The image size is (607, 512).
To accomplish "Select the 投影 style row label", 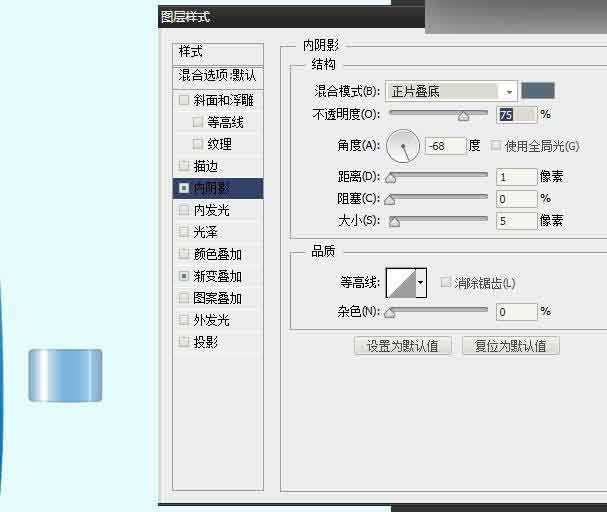I will click(x=206, y=342).
